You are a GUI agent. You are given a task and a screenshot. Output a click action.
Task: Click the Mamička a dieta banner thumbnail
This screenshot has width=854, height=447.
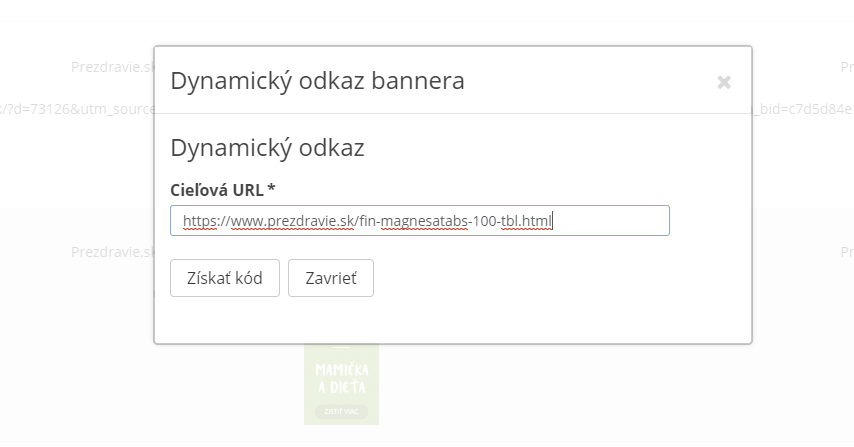point(341,385)
